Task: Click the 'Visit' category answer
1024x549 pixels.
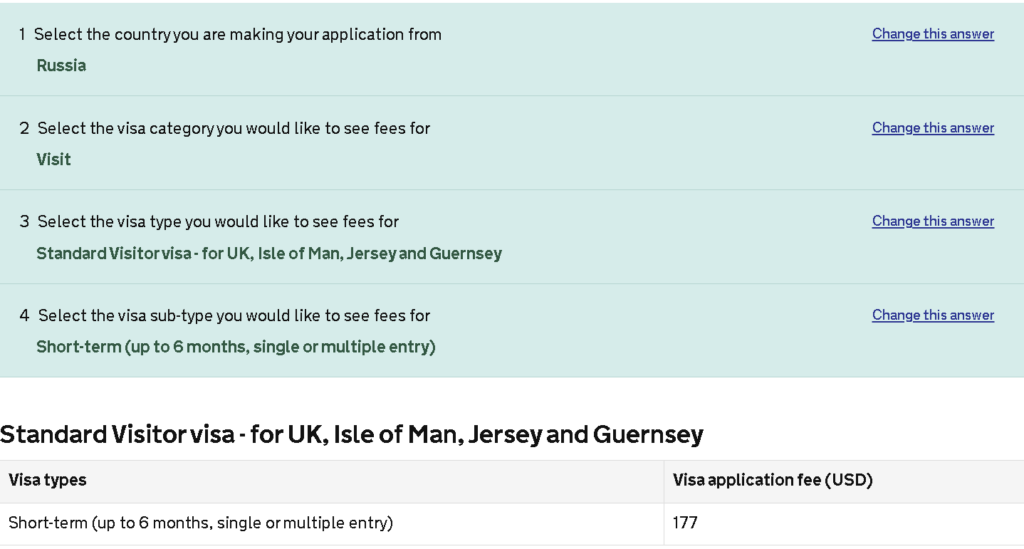Action: pos(54,159)
